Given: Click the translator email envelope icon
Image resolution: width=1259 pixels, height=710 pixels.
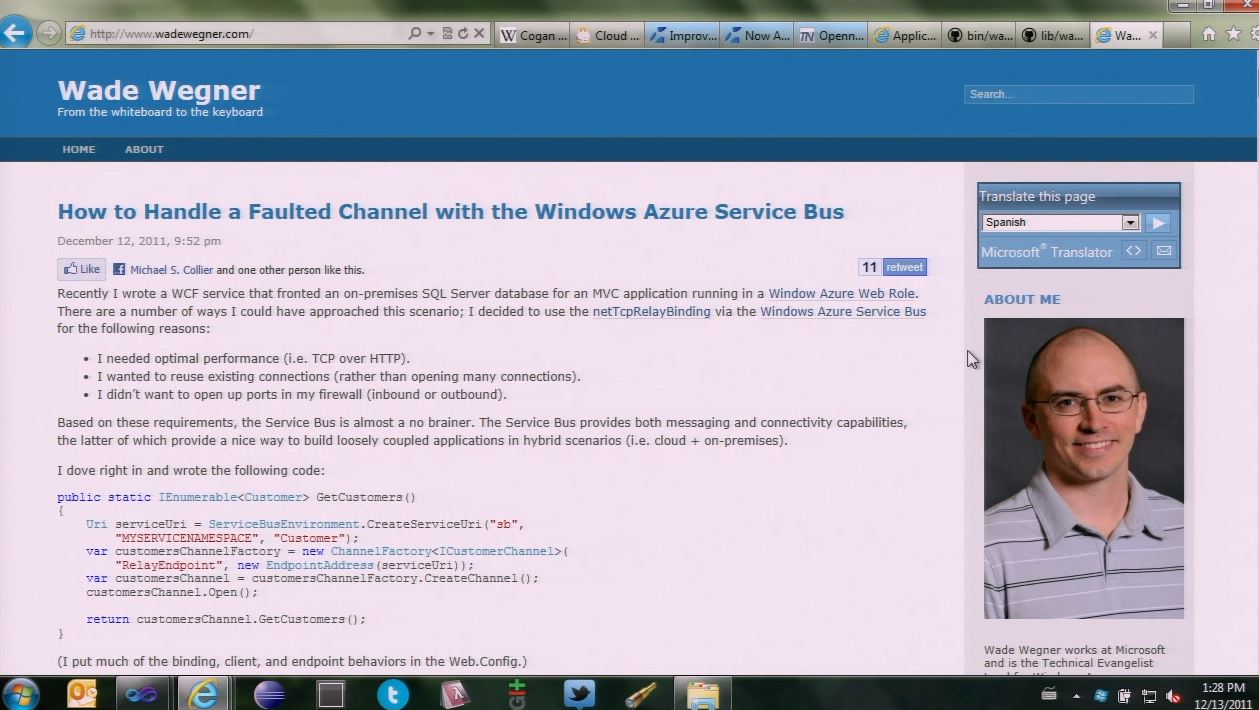Looking at the screenshot, I should (1164, 251).
